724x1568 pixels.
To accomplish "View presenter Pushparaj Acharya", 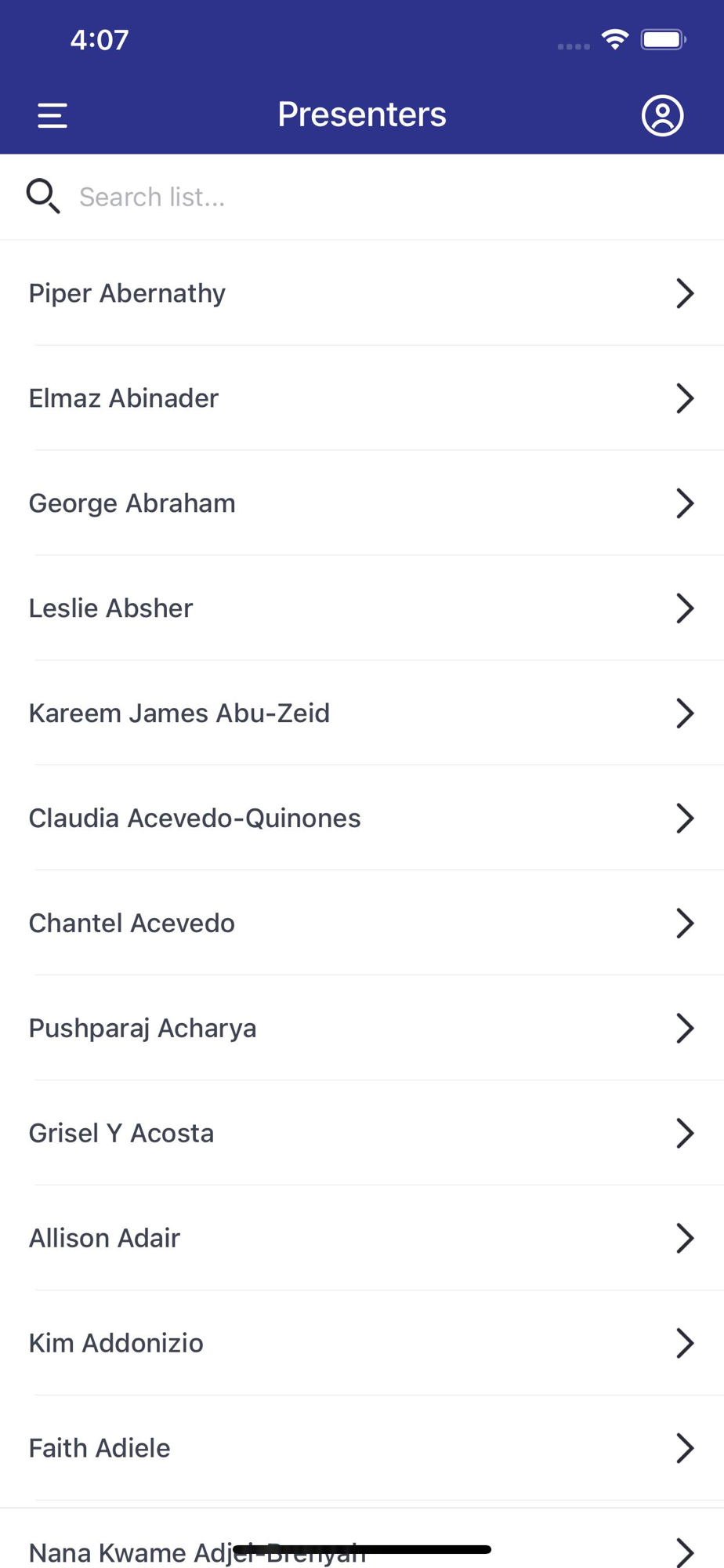I will [x=143, y=1029].
